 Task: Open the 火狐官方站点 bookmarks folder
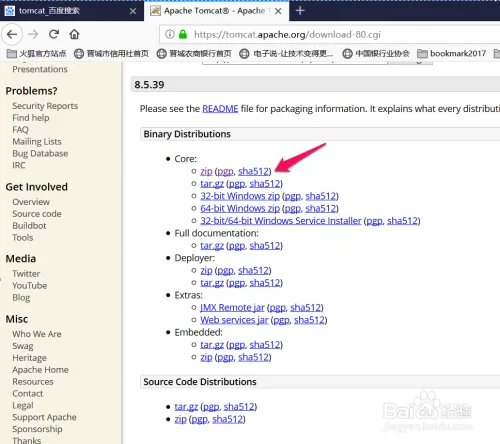[x=36, y=53]
